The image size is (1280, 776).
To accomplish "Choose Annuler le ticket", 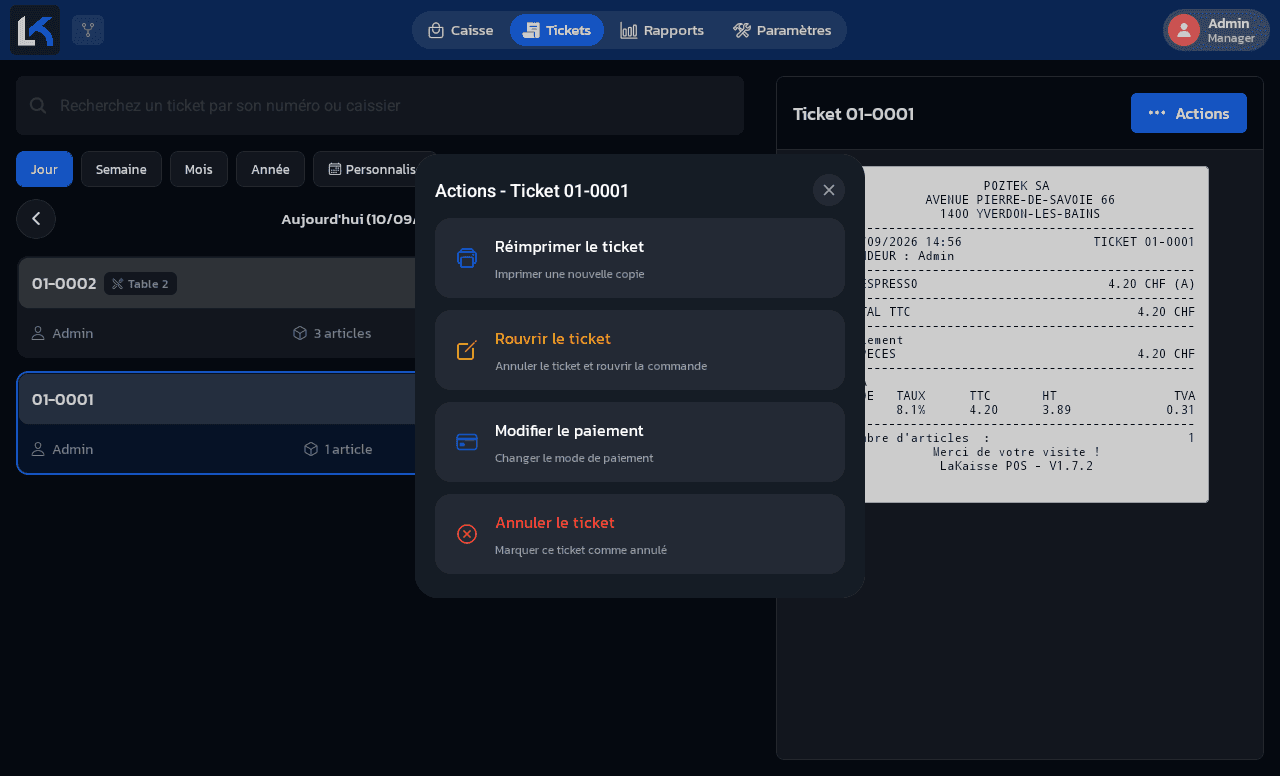I will pos(640,534).
